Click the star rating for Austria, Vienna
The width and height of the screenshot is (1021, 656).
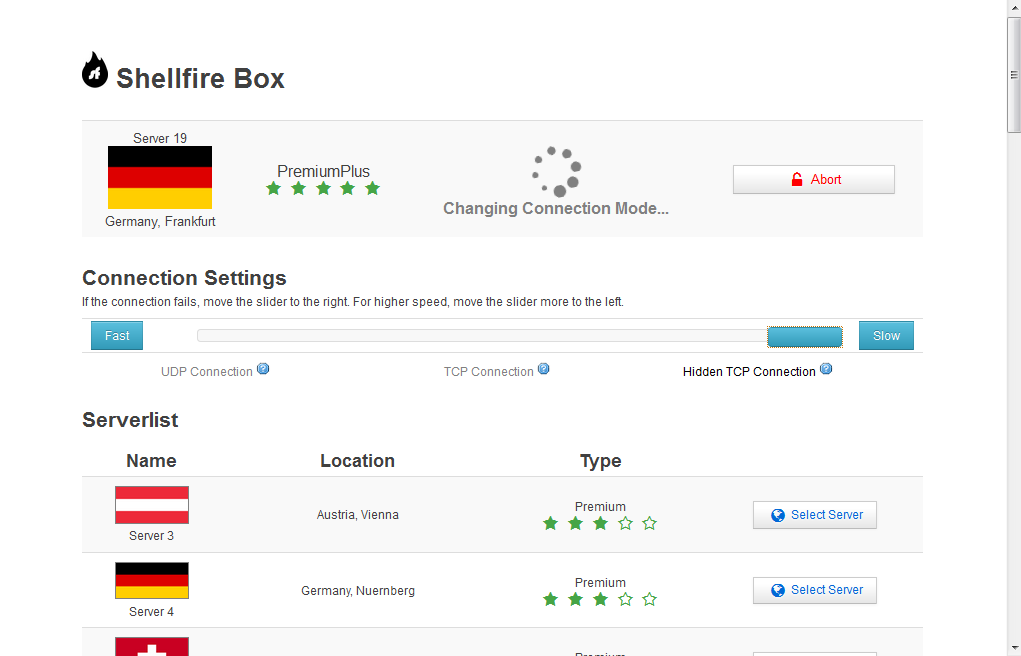tap(600, 523)
